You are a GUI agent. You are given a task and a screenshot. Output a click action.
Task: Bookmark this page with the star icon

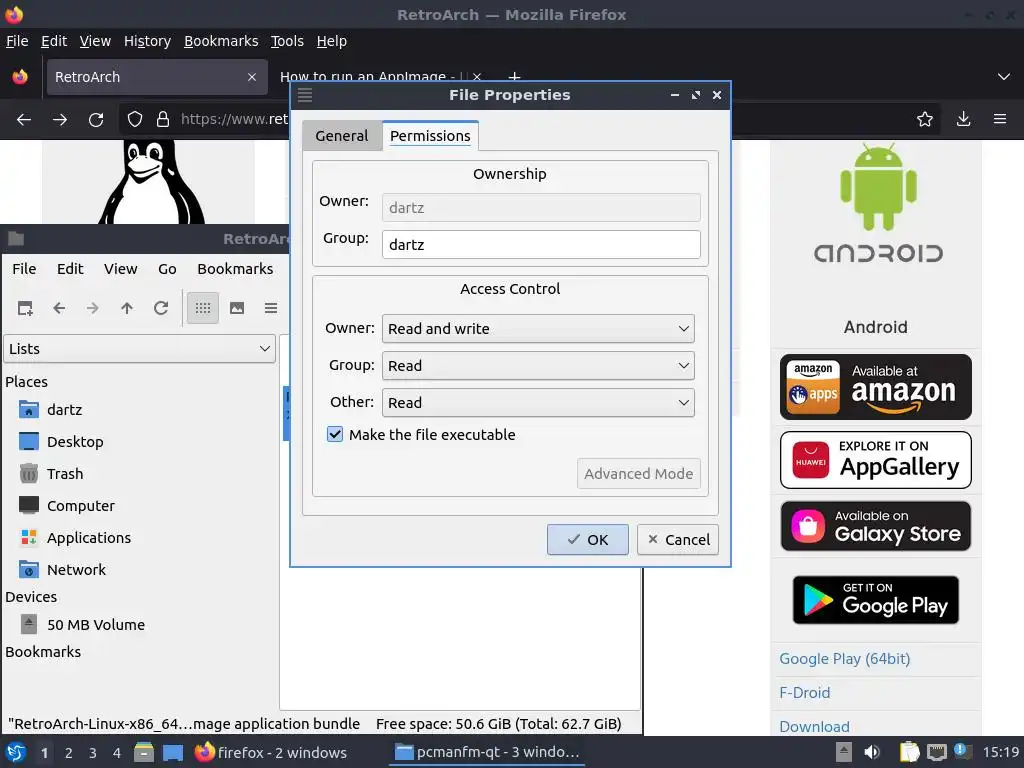[x=924, y=120]
